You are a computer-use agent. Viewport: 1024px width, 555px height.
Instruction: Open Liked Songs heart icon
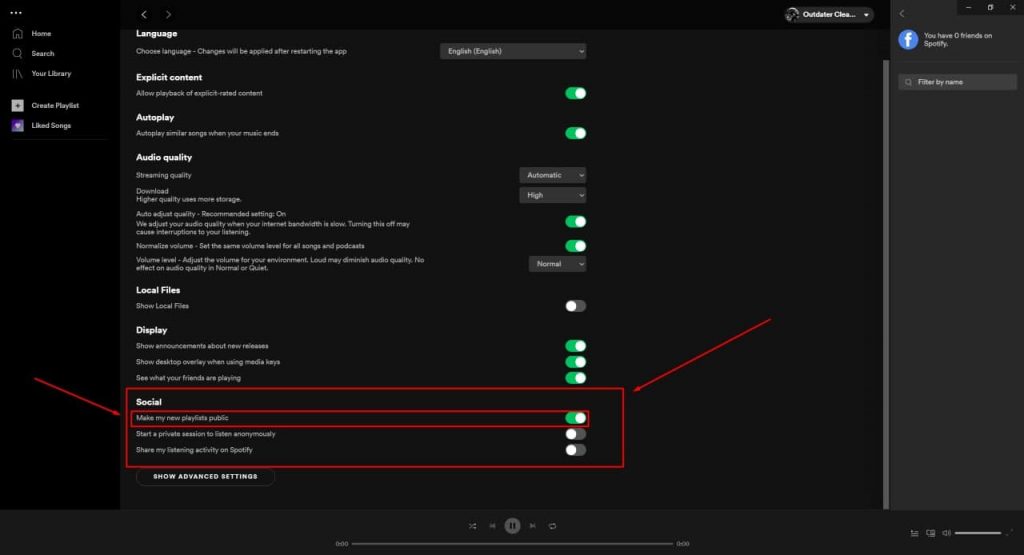(x=18, y=125)
